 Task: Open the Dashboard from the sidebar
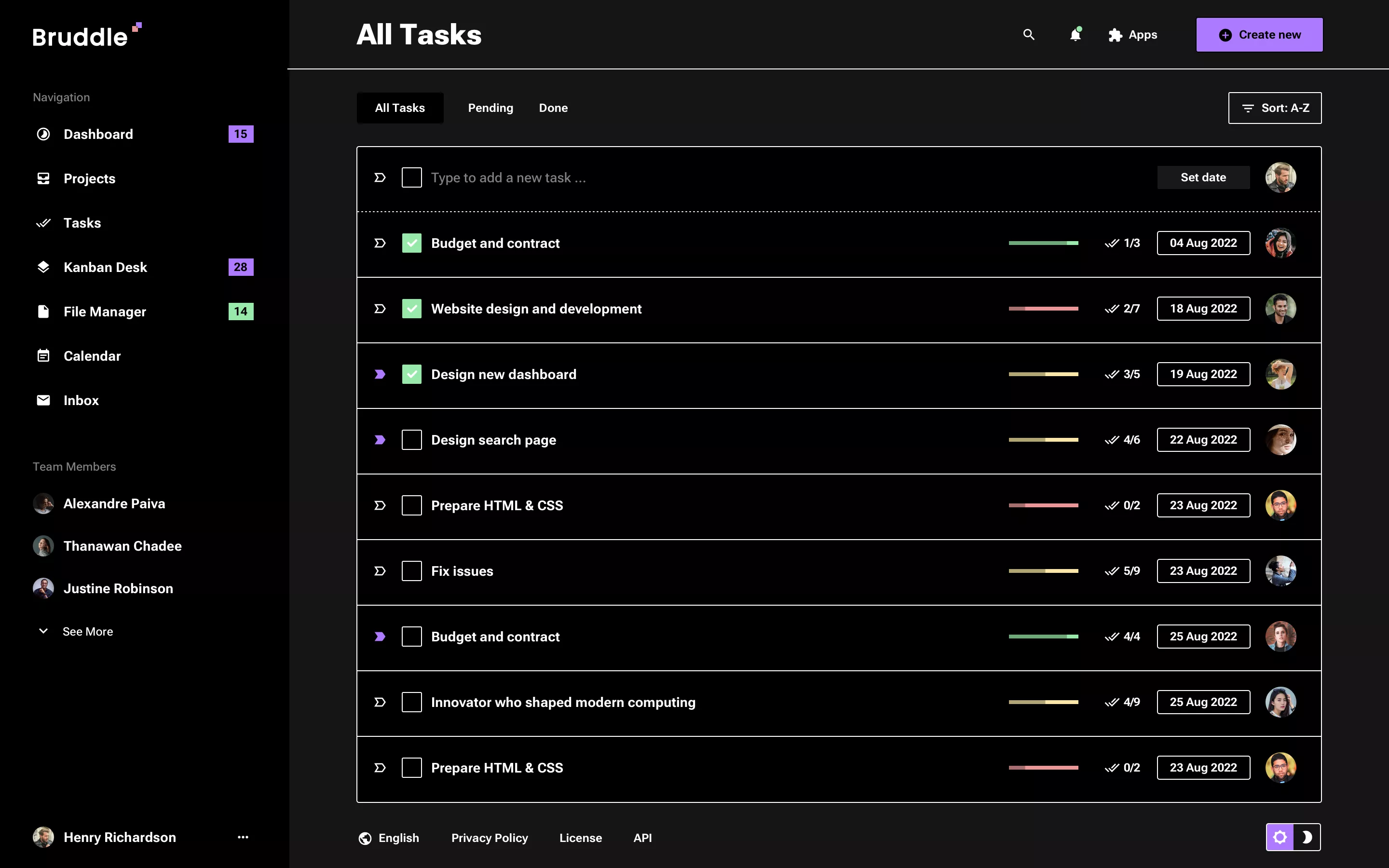(98, 134)
